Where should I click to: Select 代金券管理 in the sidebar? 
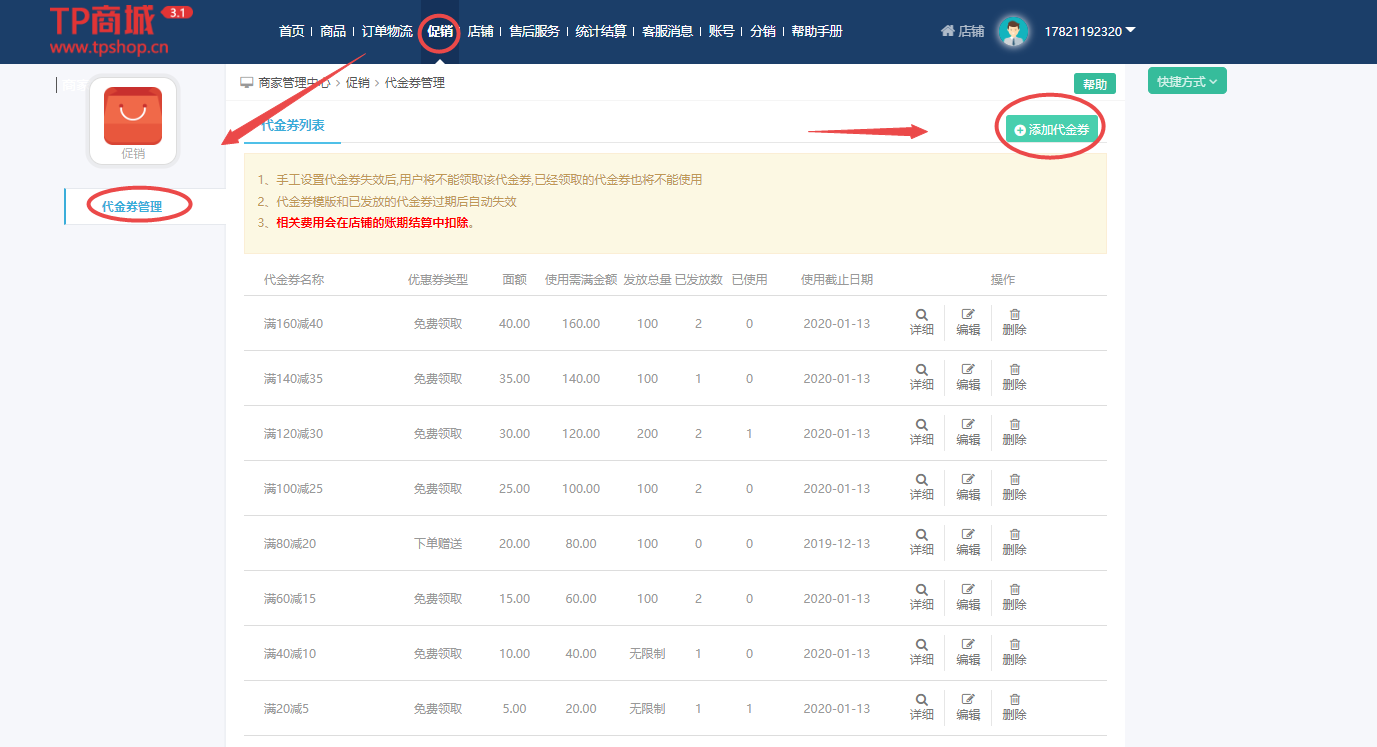[132, 205]
